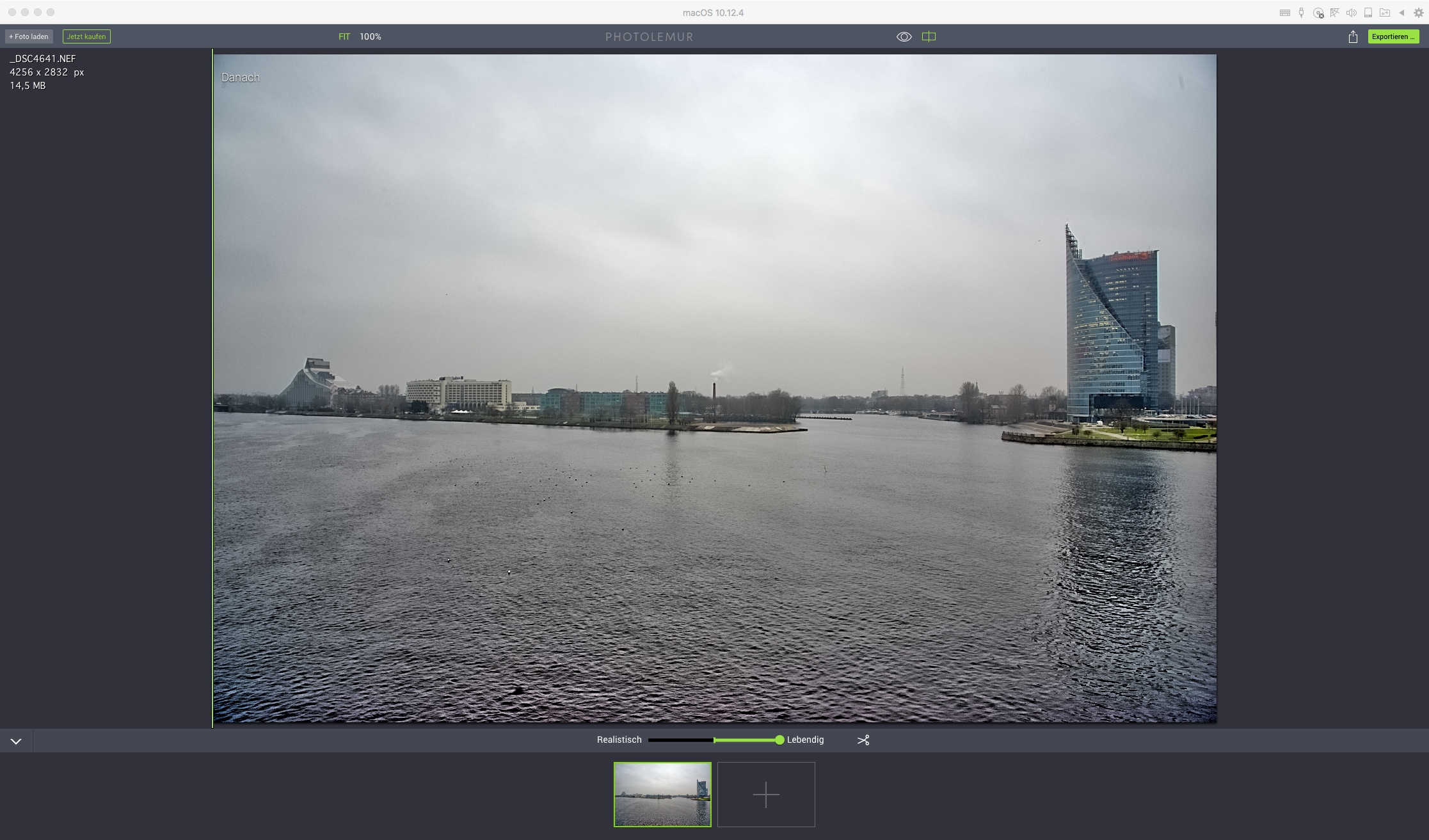The height and width of the screenshot is (840, 1429).
Task: Open the shared folders icon
Action: point(1385,13)
